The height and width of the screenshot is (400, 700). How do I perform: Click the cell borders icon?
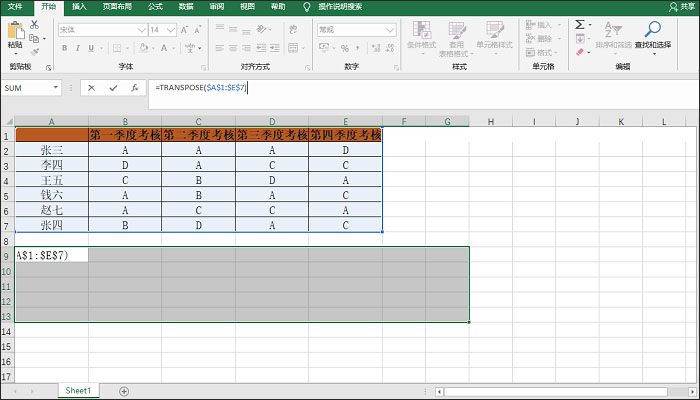pos(117,48)
